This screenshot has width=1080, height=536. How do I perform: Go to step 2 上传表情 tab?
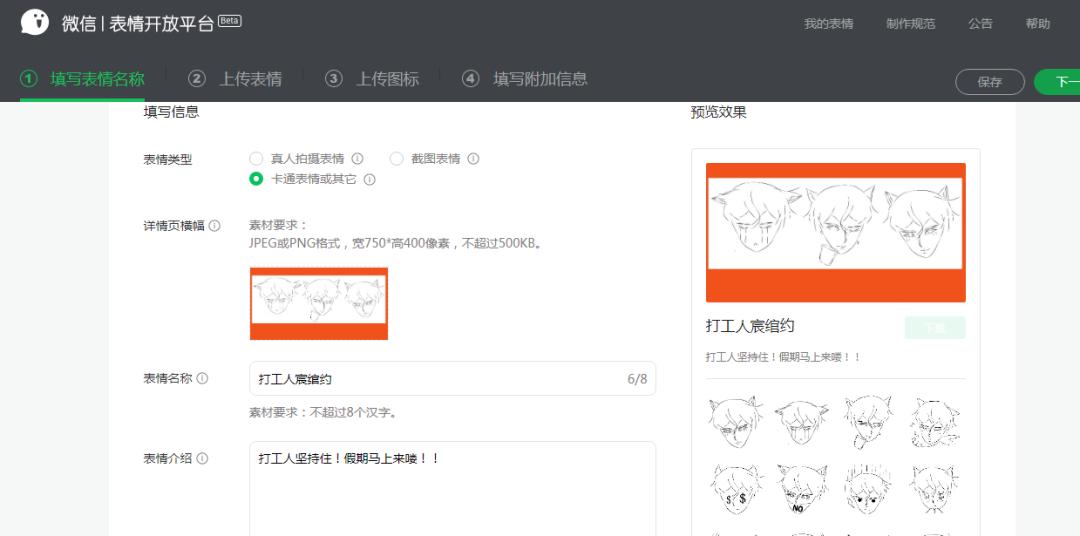click(x=235, y=79)
